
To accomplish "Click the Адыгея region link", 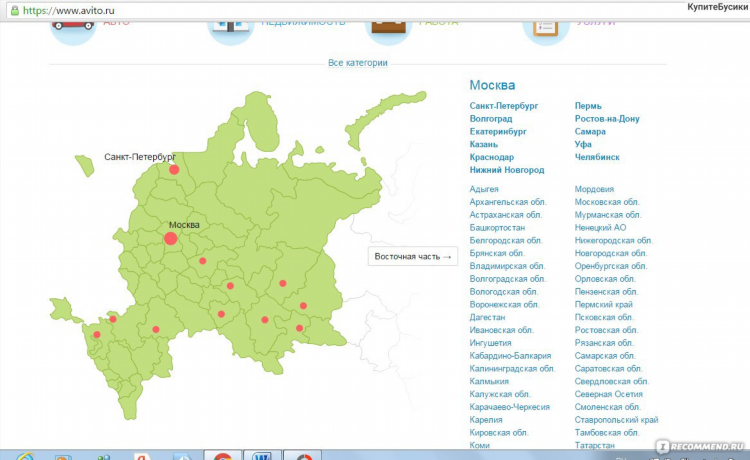I will coord(484,189).
